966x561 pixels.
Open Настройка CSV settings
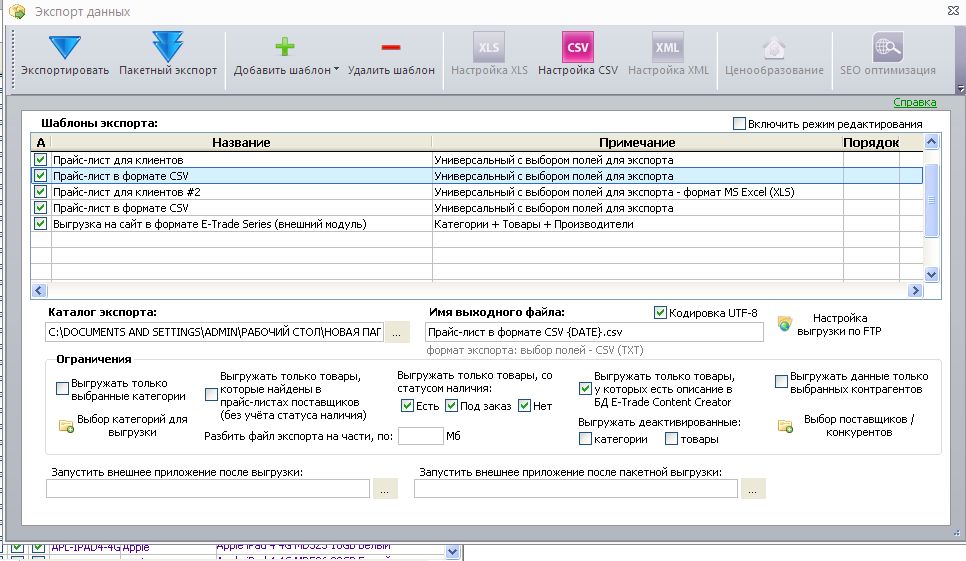tap(577, 54)
